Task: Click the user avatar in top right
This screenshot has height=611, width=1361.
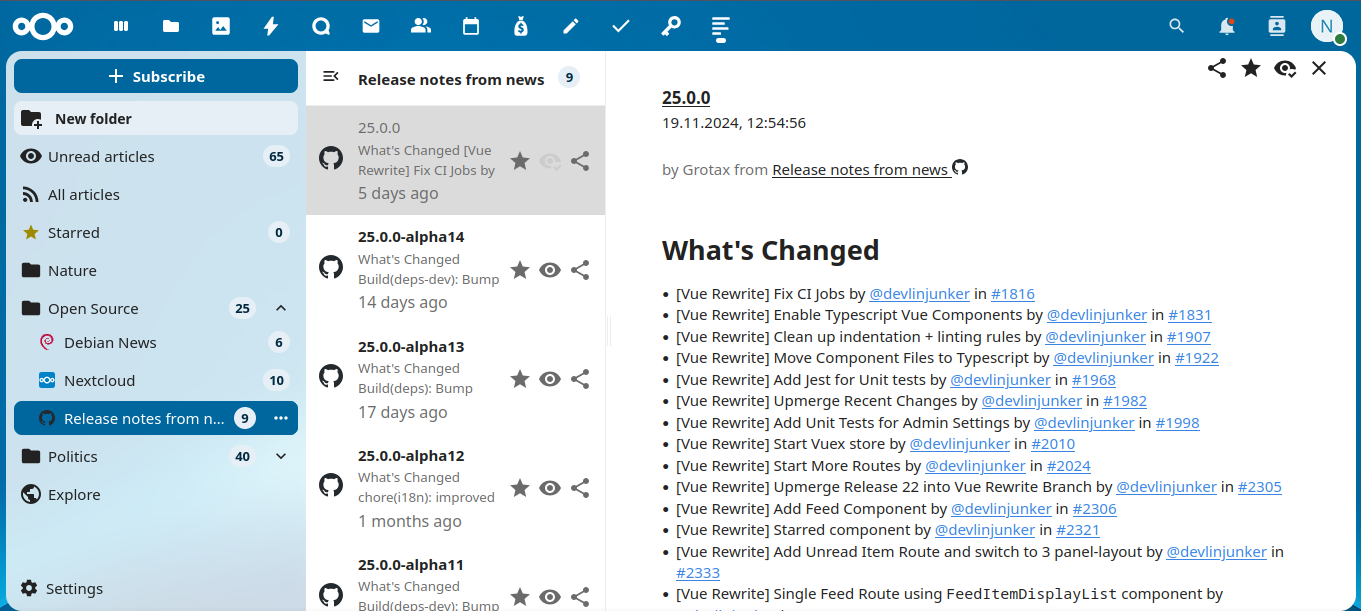Action: click(x=1328, y=26)
